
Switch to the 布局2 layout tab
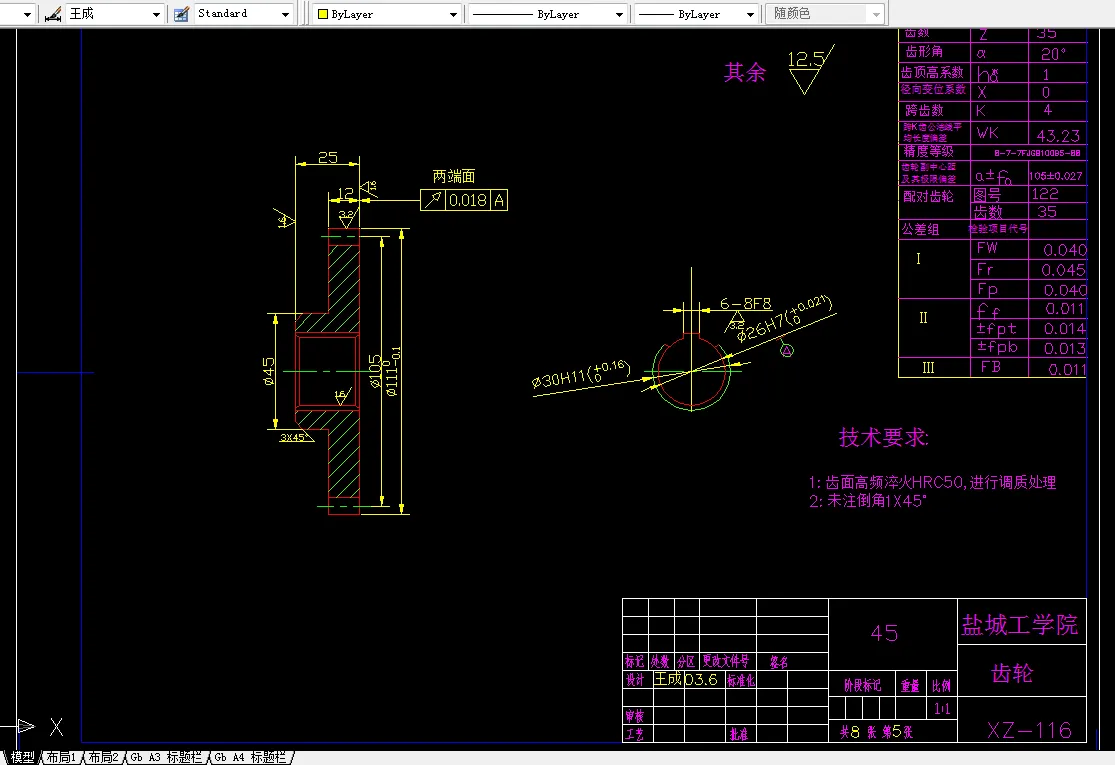[104, 757]
